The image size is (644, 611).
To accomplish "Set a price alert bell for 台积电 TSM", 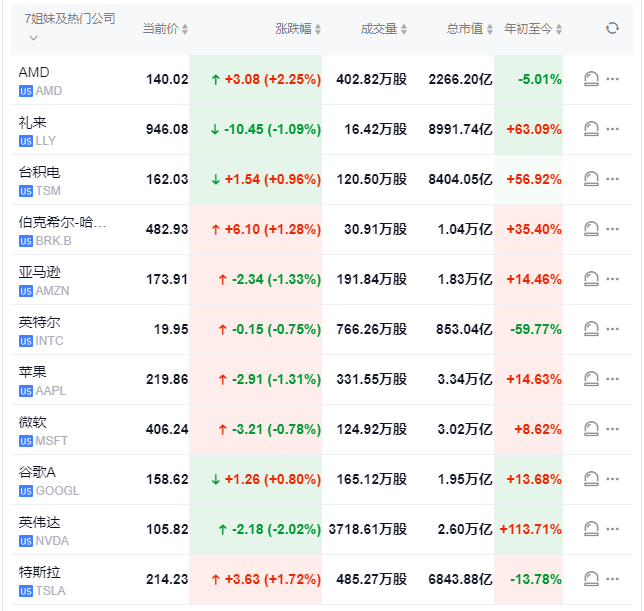I will [591, 179].
